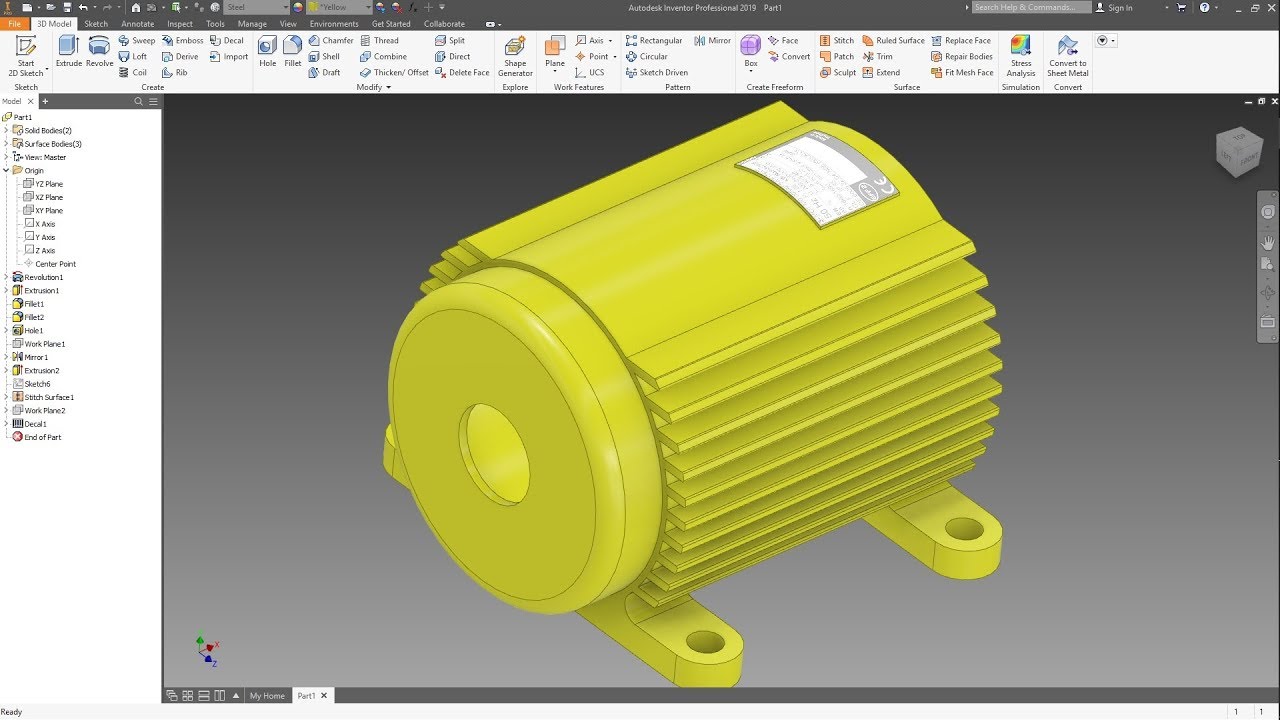Select the Rectangular pattern tool

(654, 41)
